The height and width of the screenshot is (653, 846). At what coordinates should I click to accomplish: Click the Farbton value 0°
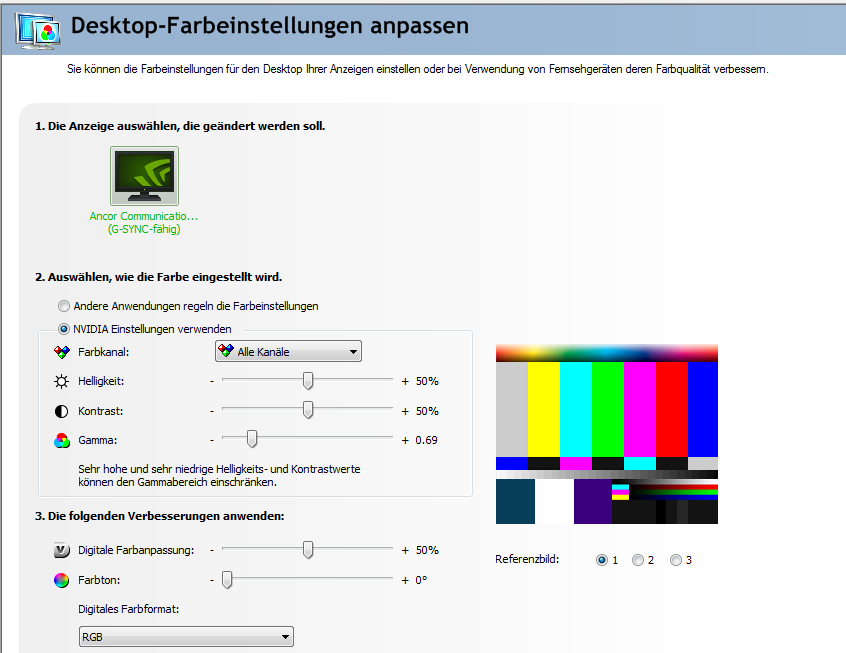tap(421, 581)
